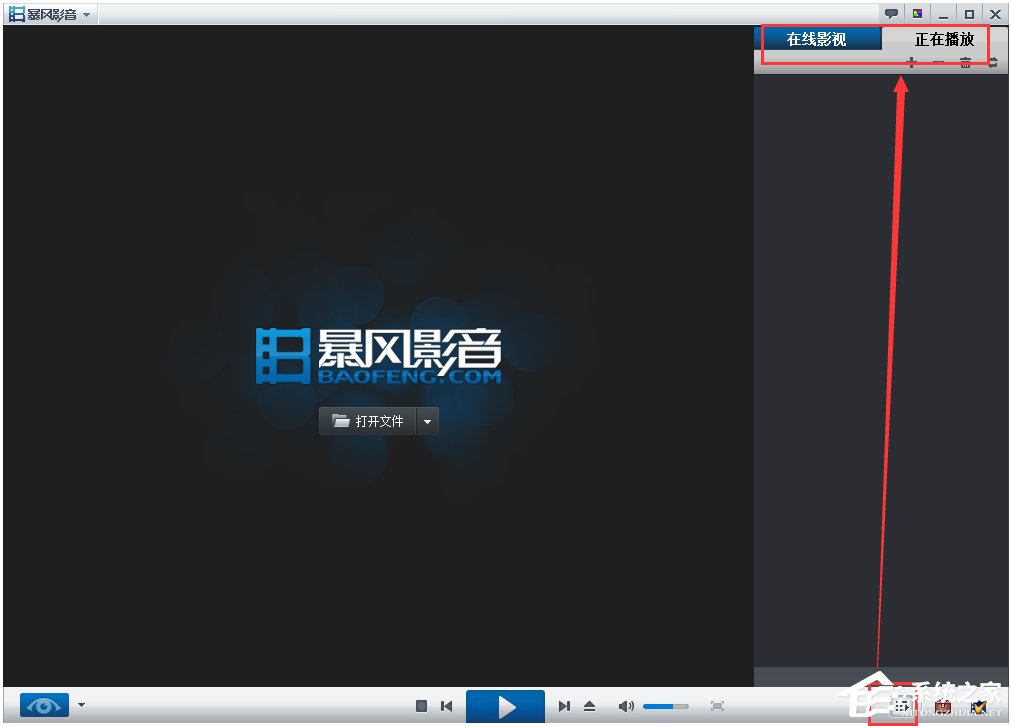Switch to the 在线影视 tab
Image resolution: width=1011 pixels, height=726 pixels.
[816, 40]
